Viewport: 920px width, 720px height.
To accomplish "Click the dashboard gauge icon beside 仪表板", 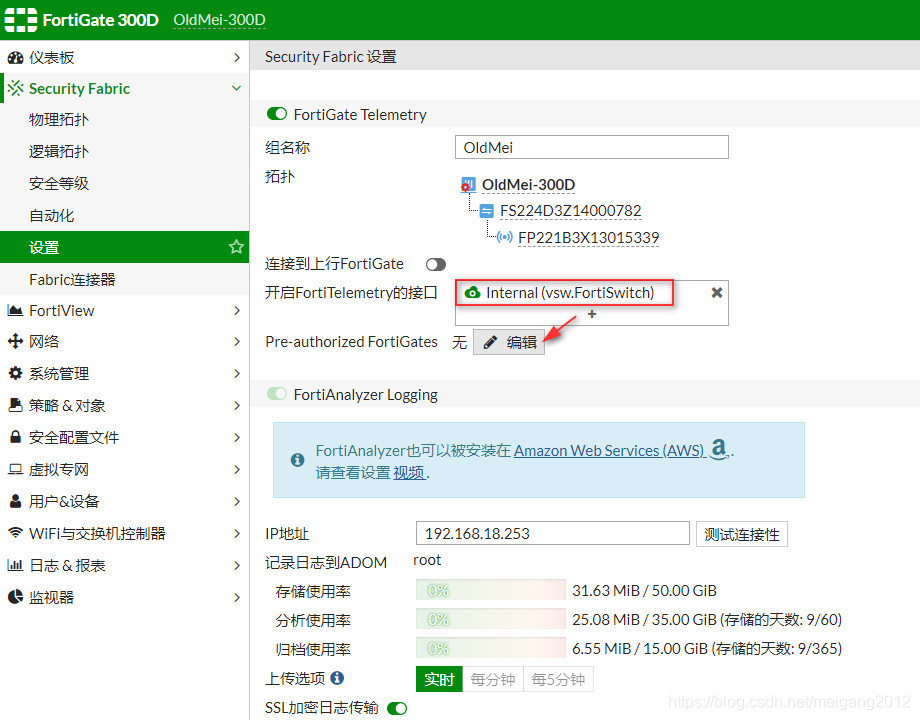I will pos(15,58).
